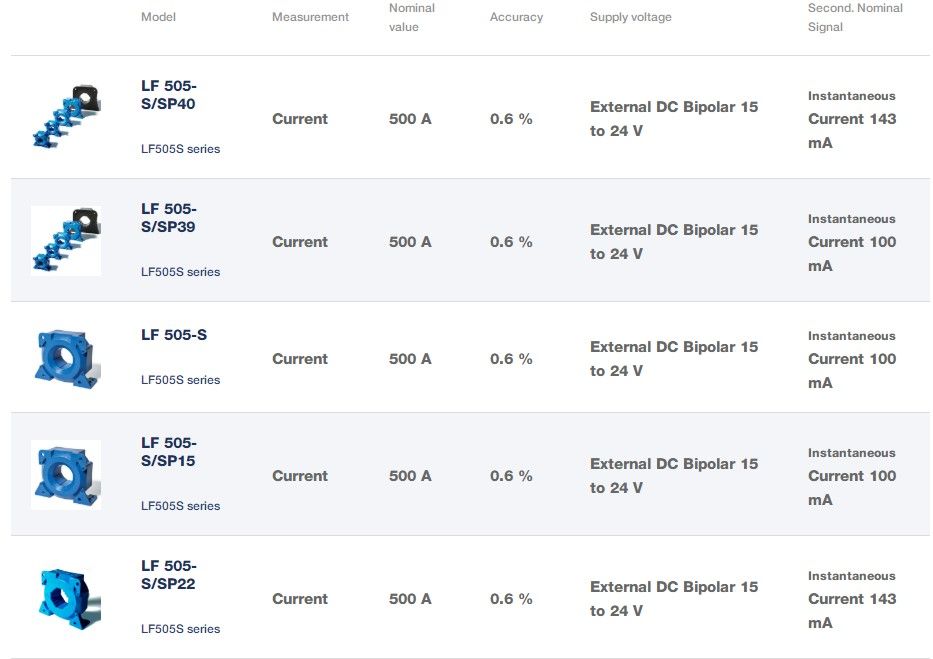The image size is (933, 659).
Task: Sort by the Accuracy column header
Action: pyautogui.click(x=516, y=17)
